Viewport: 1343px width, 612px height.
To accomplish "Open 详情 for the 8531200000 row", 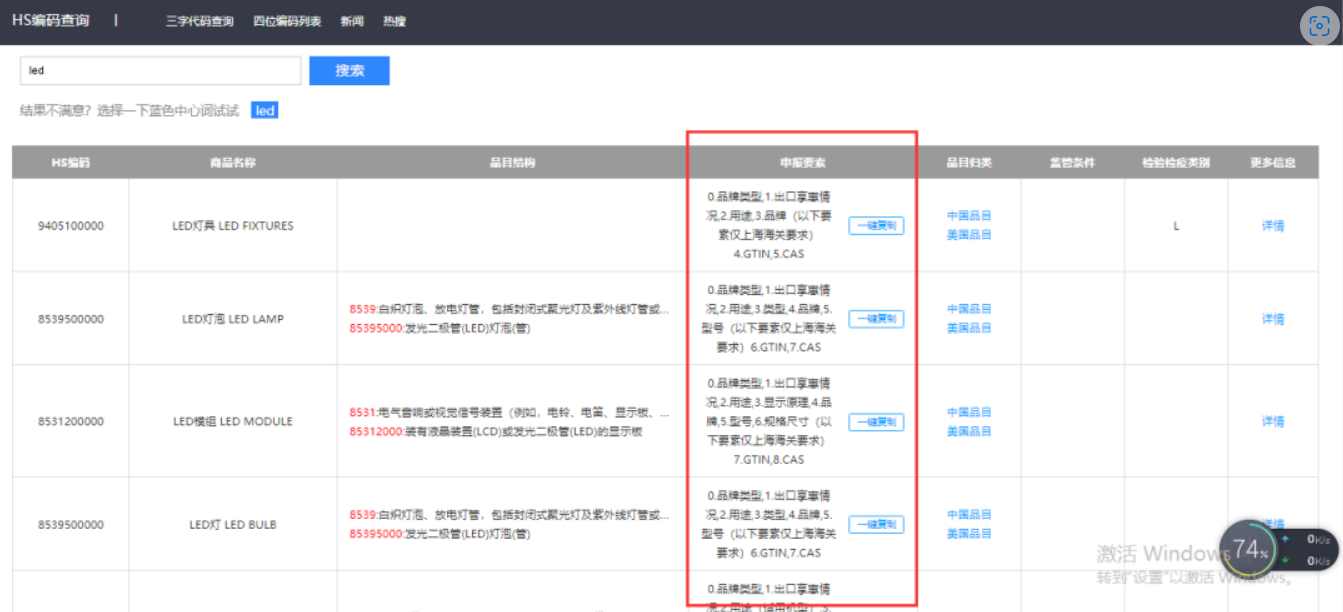I will (x=1273, y=422).
